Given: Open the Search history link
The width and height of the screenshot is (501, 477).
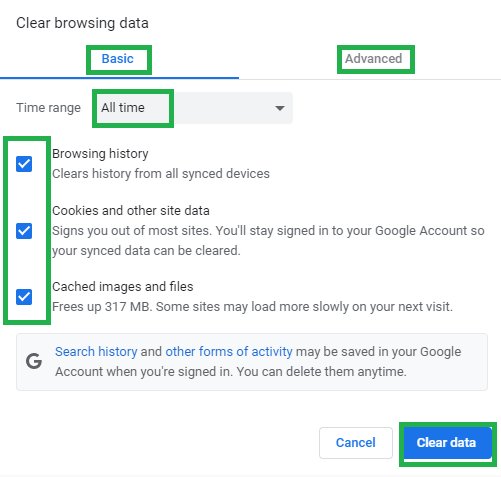Looking at the screenshot, I should tap(96, 352).
